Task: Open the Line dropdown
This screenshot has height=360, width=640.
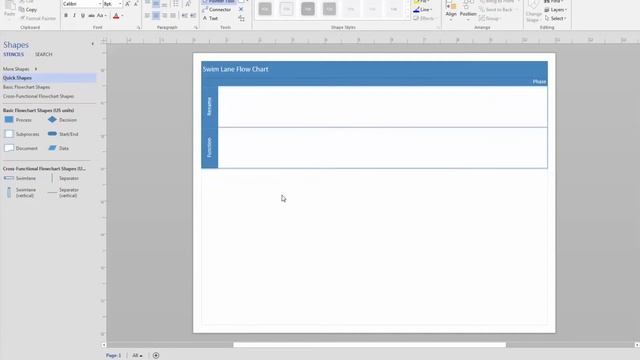Action: point(422,9)
